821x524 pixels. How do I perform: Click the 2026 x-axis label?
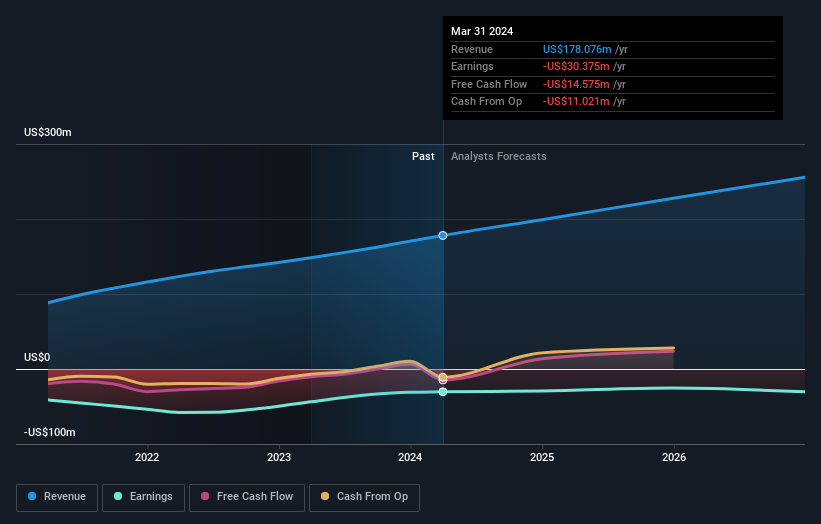coord(674,457)
